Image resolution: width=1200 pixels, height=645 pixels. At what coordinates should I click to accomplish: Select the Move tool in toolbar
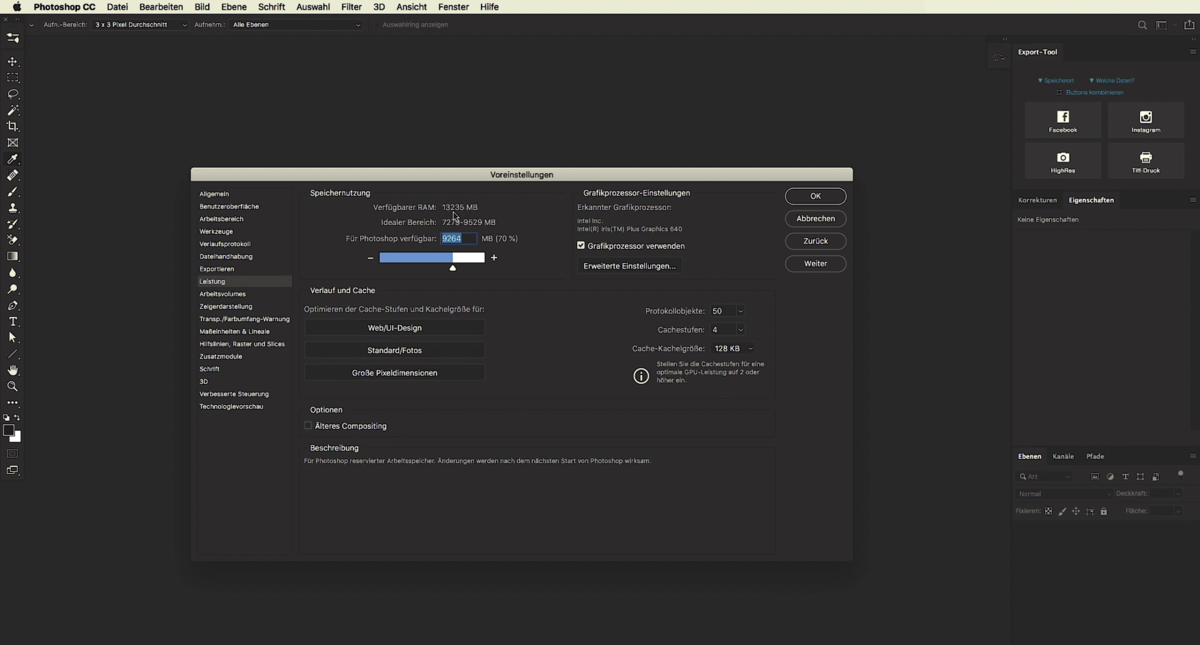[13, 62]
